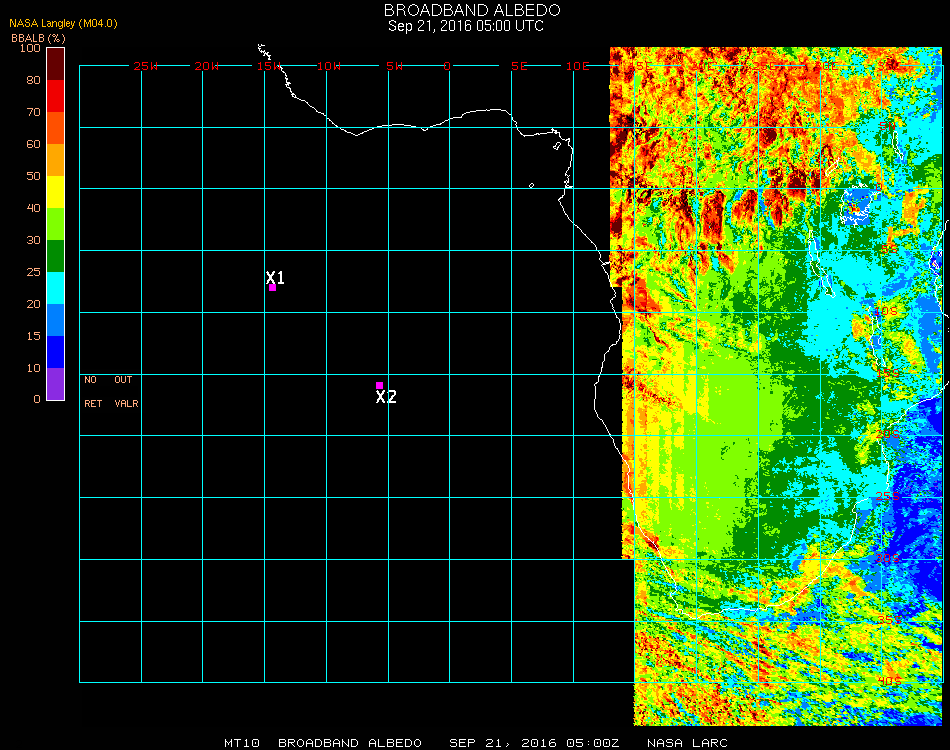Click the 5W longitude axis label
Viewport: 950px width, 750px height.
[x=394, y=66]
